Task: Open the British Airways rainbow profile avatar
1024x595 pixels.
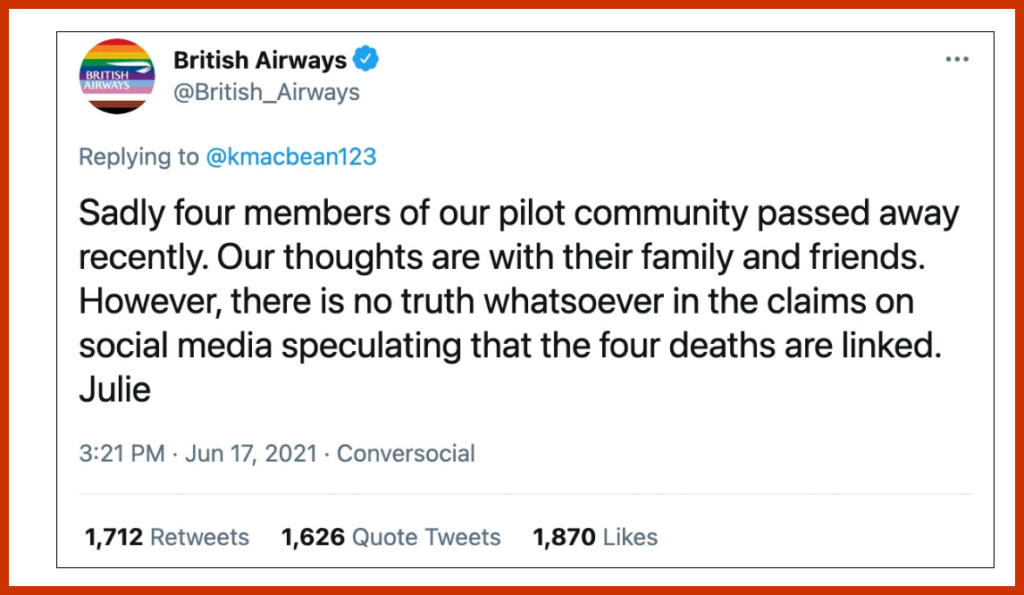Action: point(117,76)
